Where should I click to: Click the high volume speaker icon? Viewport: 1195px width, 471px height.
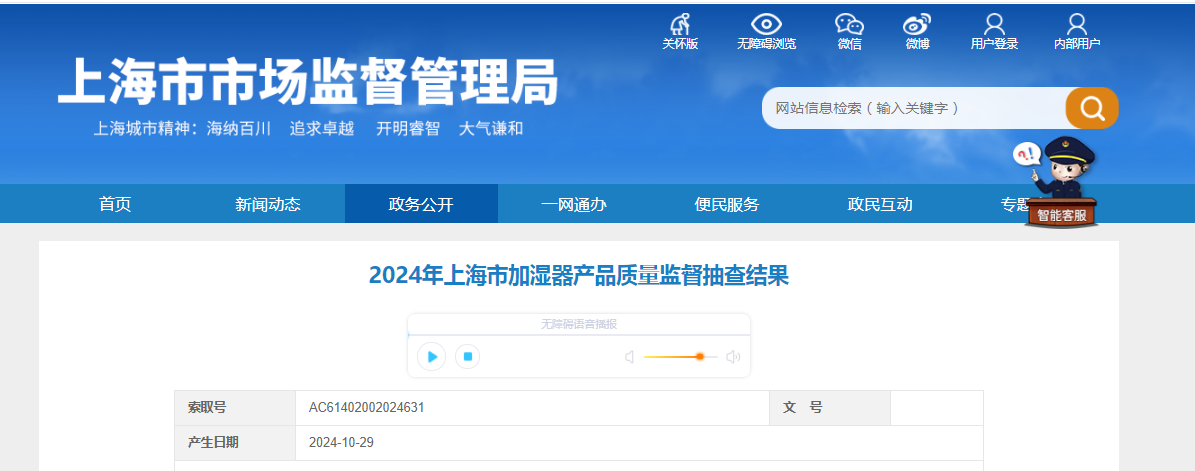point(733,357)
